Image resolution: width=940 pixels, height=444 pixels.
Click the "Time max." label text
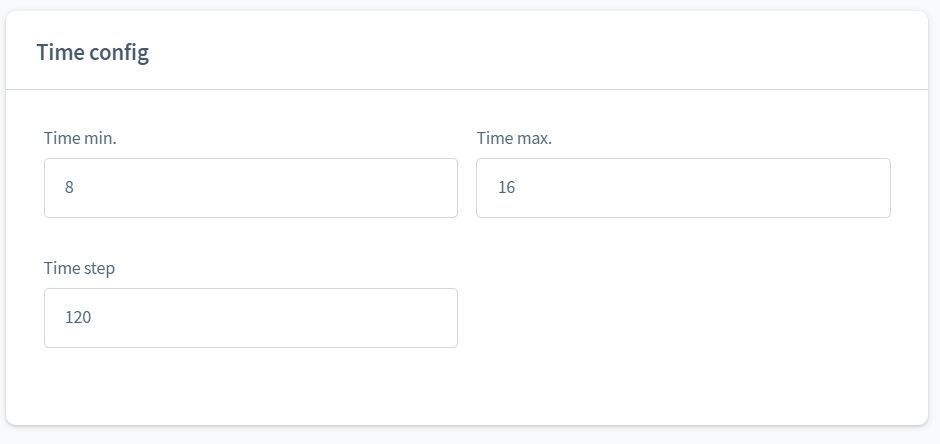(x=514, y=138)
